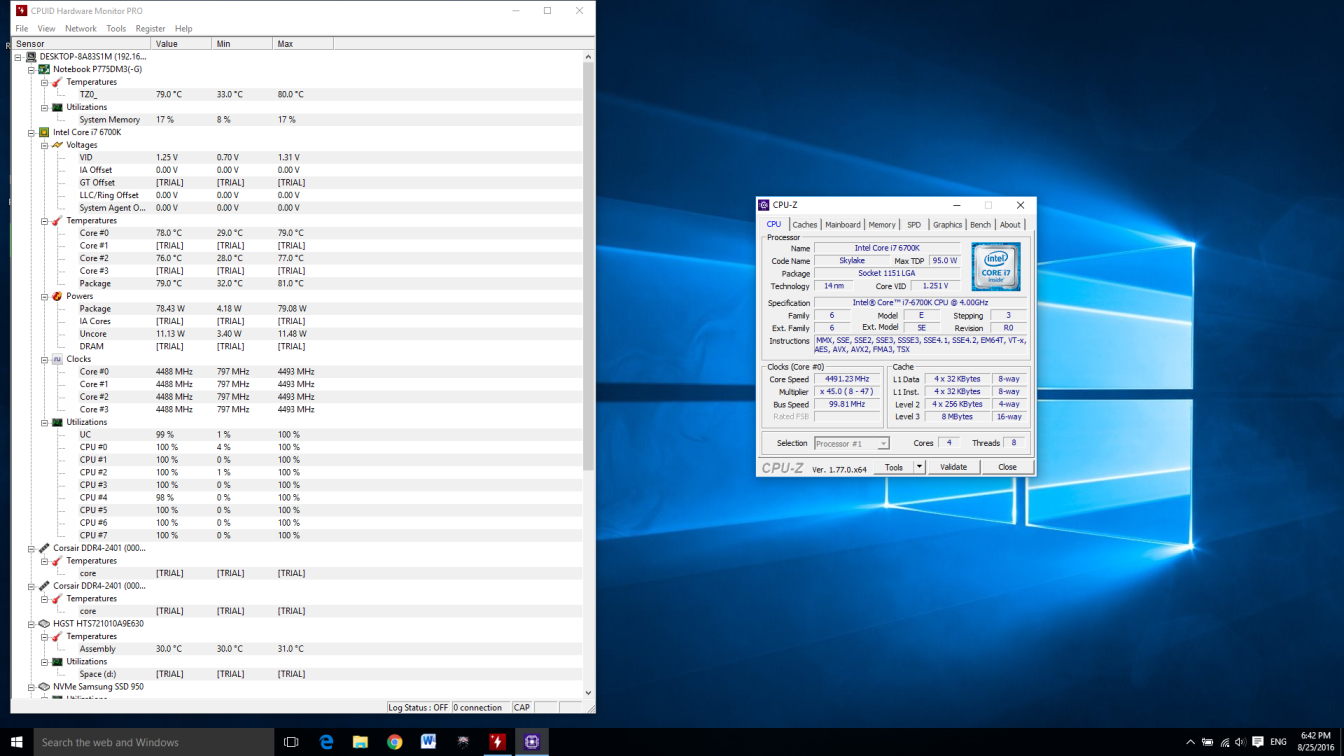
Task: Collapse the DESKTOP-8A83S1M root node
Action: pos(18,57)
